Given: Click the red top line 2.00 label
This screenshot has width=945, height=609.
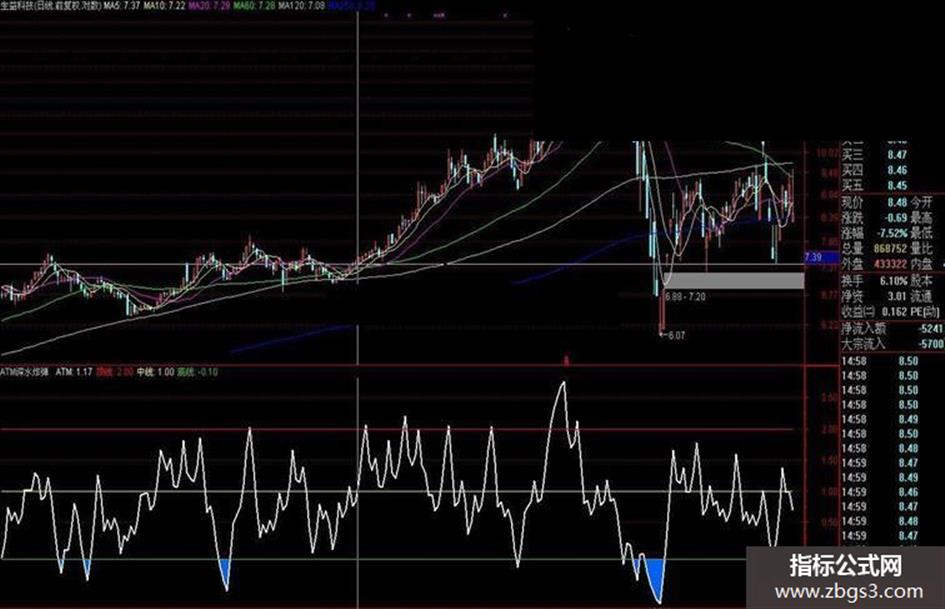Looking at the screenshot, I should [x=115, y=372].
